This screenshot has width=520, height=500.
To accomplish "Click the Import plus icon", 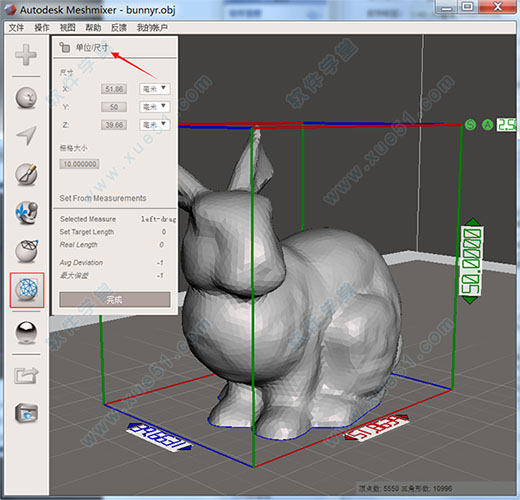I will pos(26,55).
